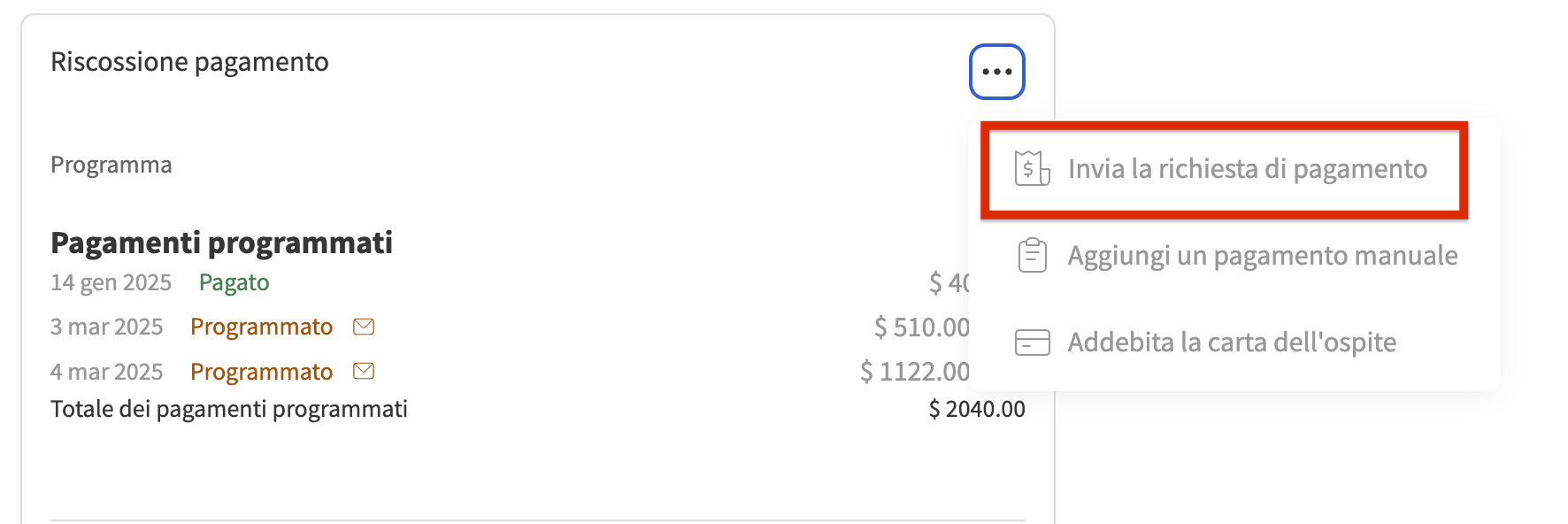
Task: Select 'Invia la richiesta di pagamento' menu entry
Action: point(1248,170)
